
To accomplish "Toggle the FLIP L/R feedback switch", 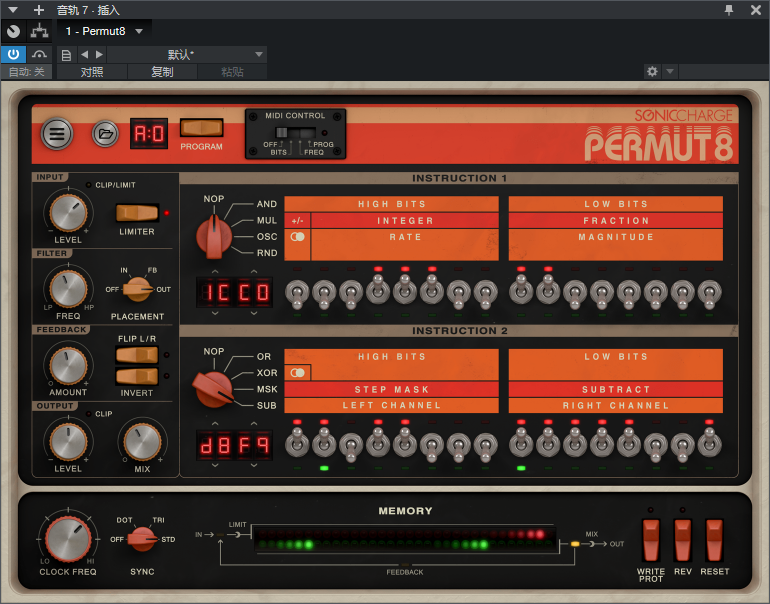I will [137, 355].
